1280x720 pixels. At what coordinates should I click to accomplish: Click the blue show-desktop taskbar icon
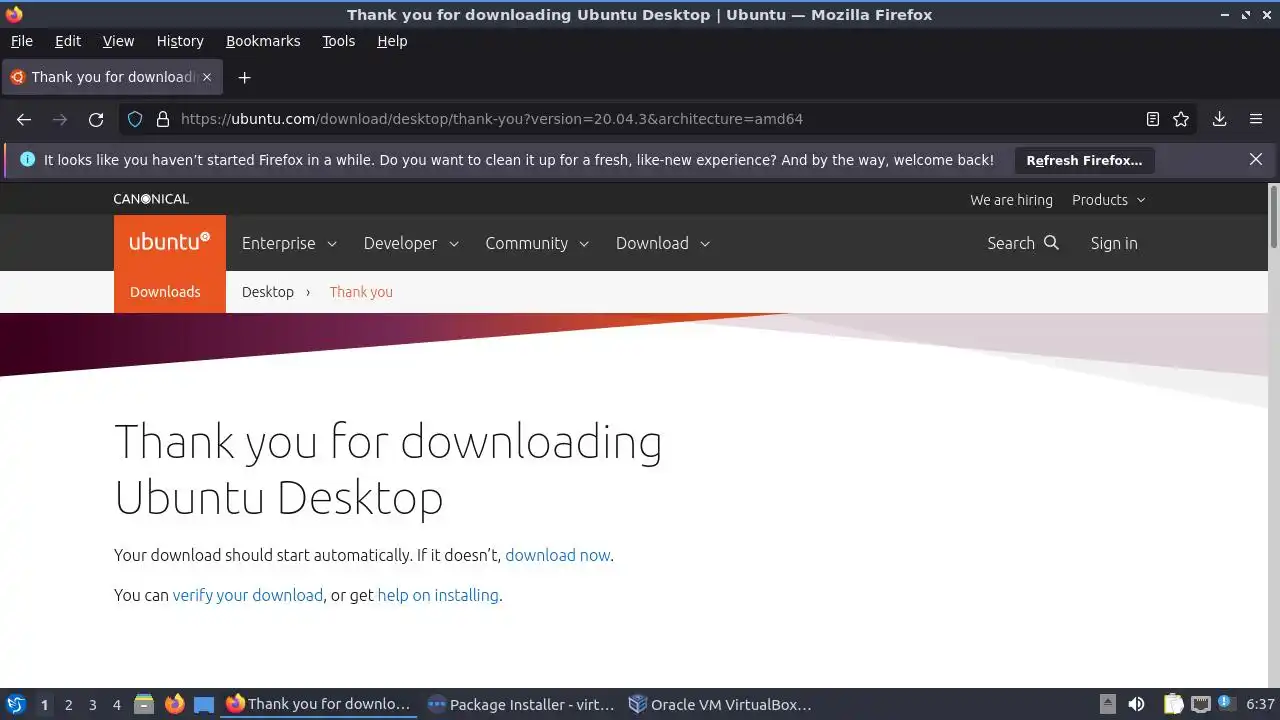pyautogui.click(x=204, y=704)
